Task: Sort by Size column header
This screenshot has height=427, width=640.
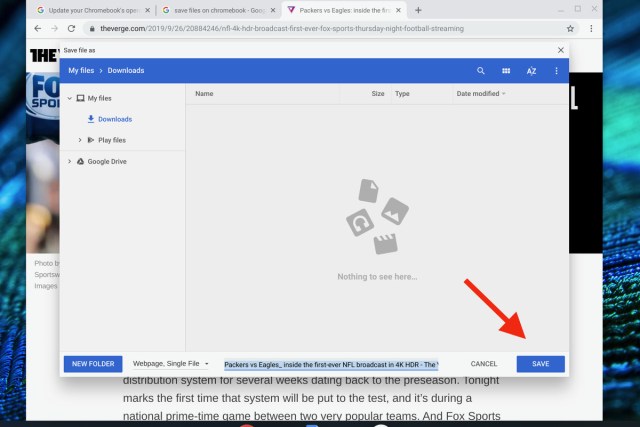Action: click(x=378, y=93)
